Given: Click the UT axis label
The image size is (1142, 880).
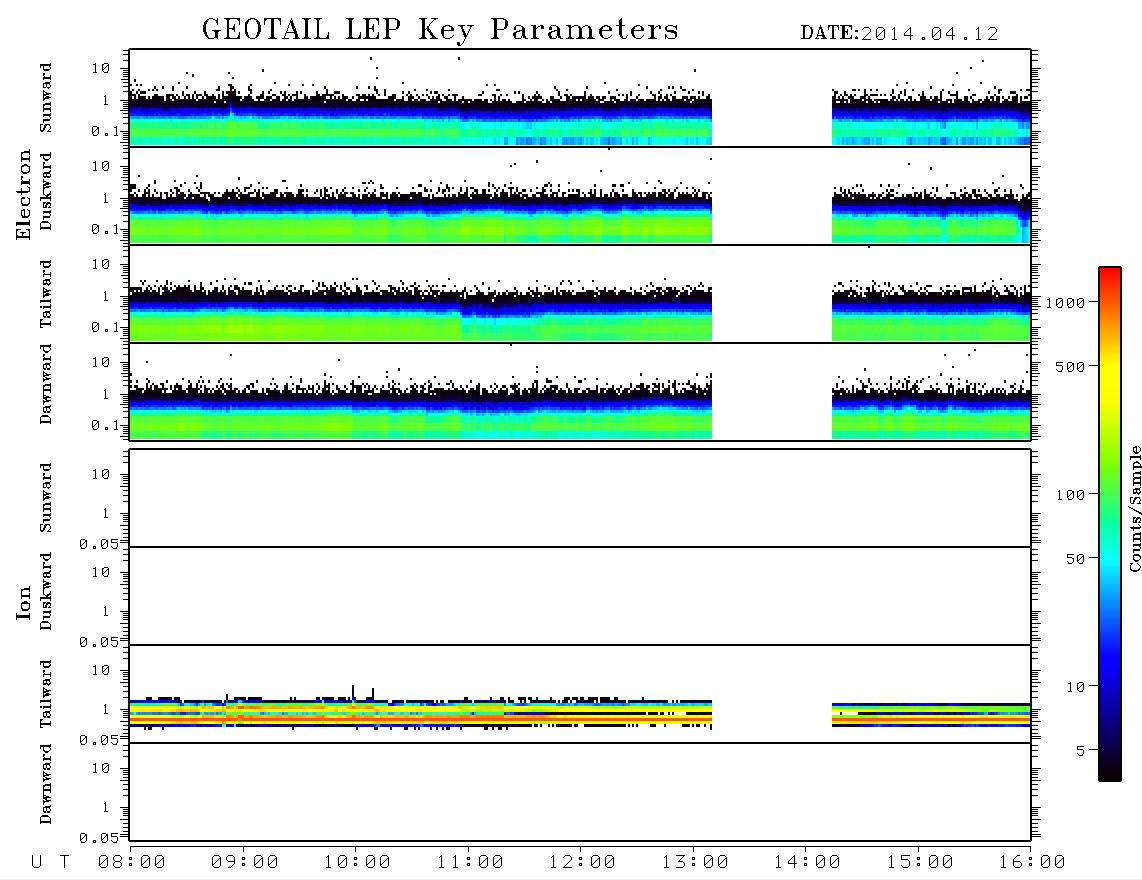Looking at the screenshot, I should [51, 863].
